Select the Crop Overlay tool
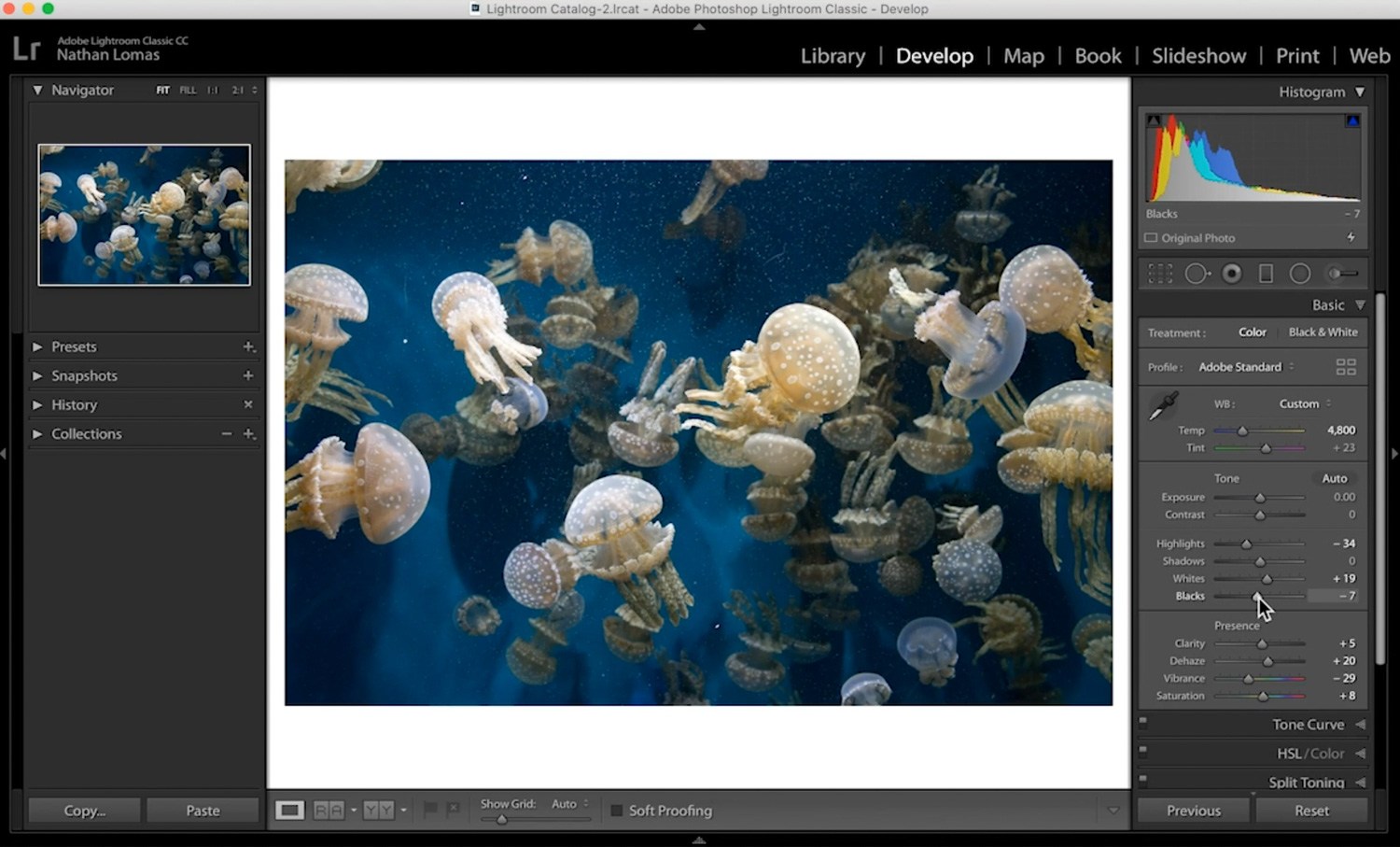Image resolution: width=1400 pixels, height=847 pixels. point(1160,273)
